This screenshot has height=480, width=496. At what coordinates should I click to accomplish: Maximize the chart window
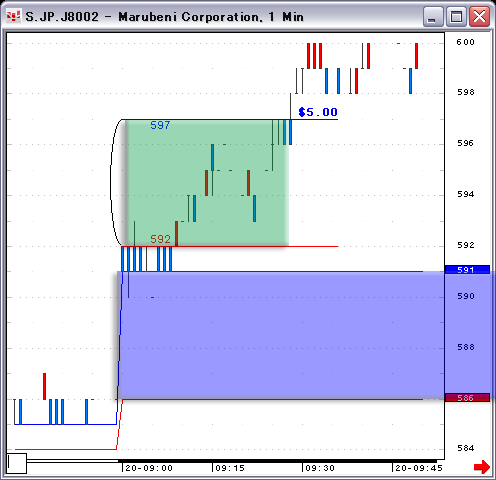point(456,16)
